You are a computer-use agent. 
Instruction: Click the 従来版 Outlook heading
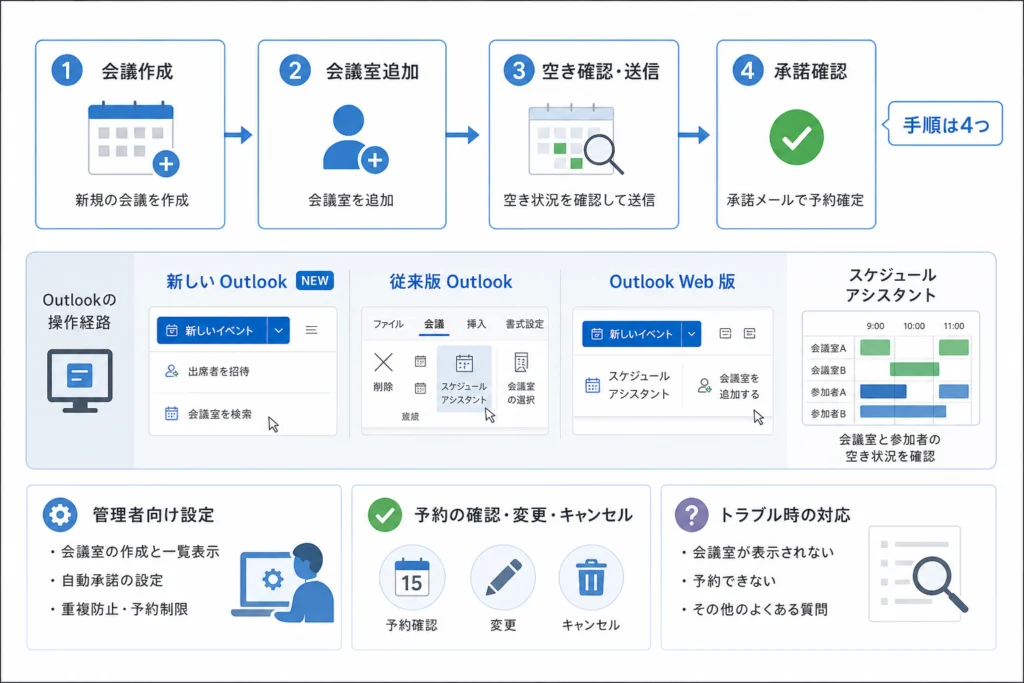pos(451,281)
